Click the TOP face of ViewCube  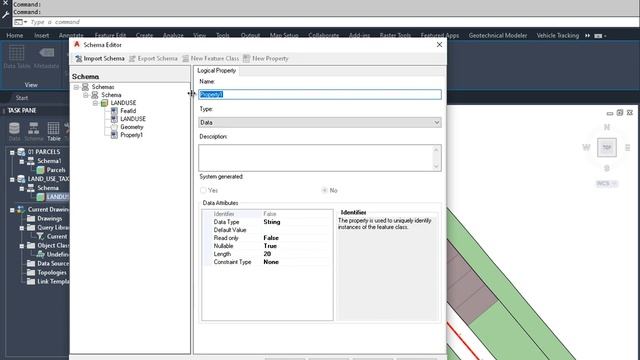[607, 147]
